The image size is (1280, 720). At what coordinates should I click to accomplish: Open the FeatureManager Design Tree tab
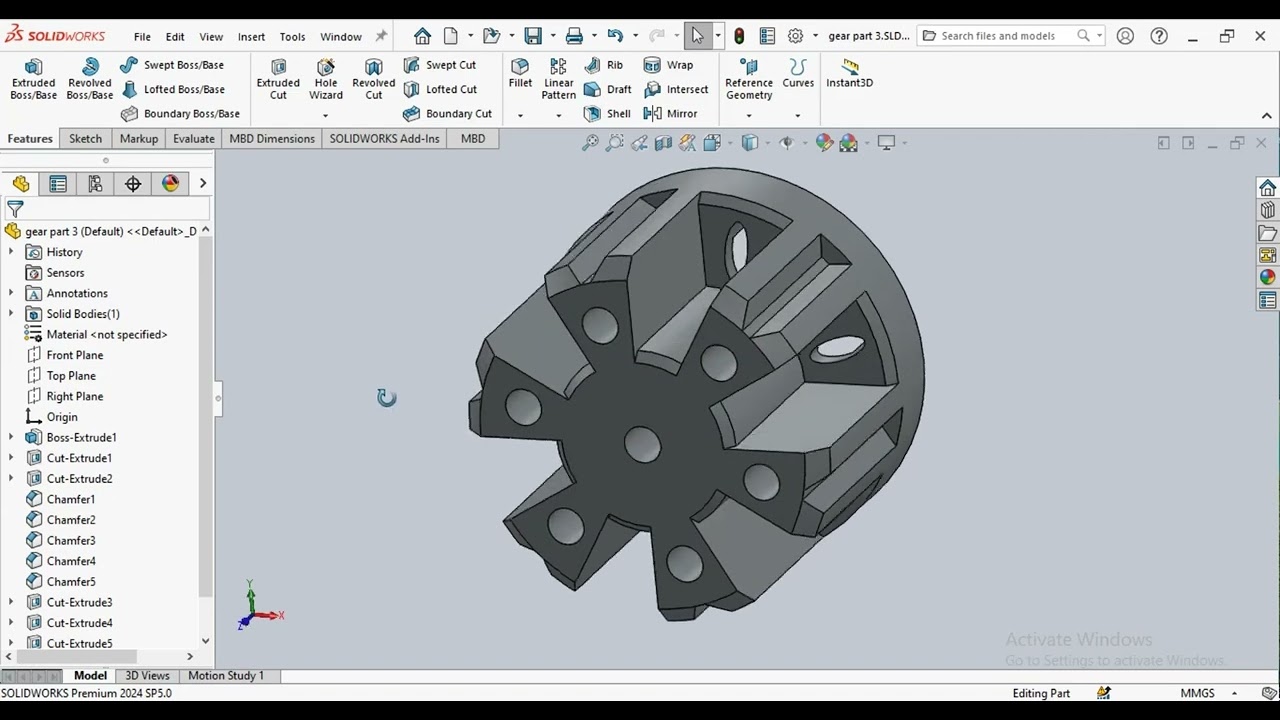click(x=21, y=183)
